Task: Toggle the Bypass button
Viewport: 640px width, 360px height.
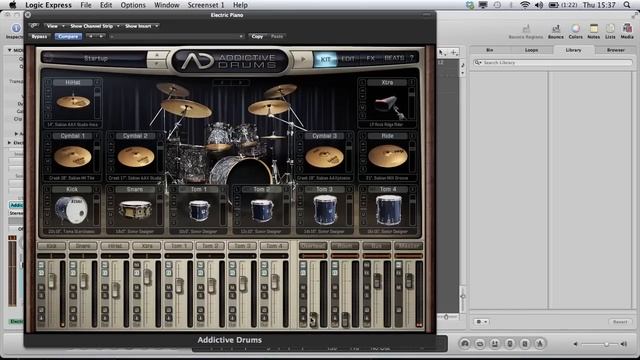Action: click(39, 36)
